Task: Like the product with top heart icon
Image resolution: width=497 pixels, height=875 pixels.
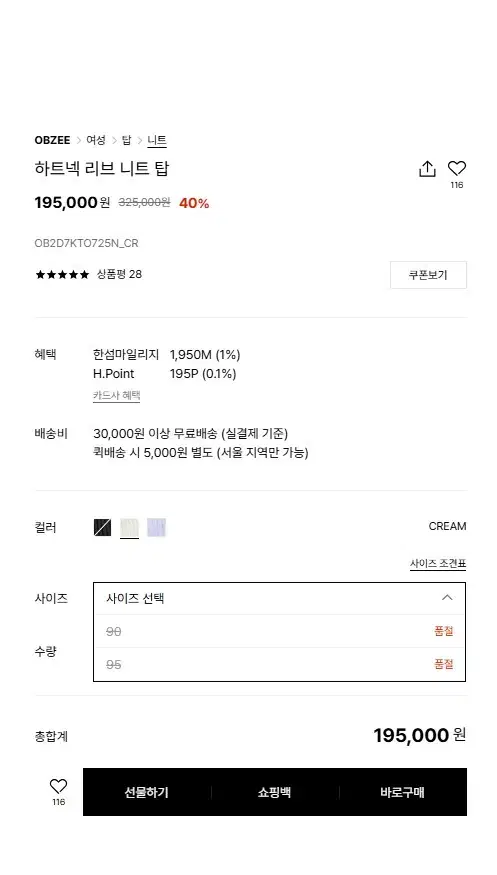Action: 456,168
